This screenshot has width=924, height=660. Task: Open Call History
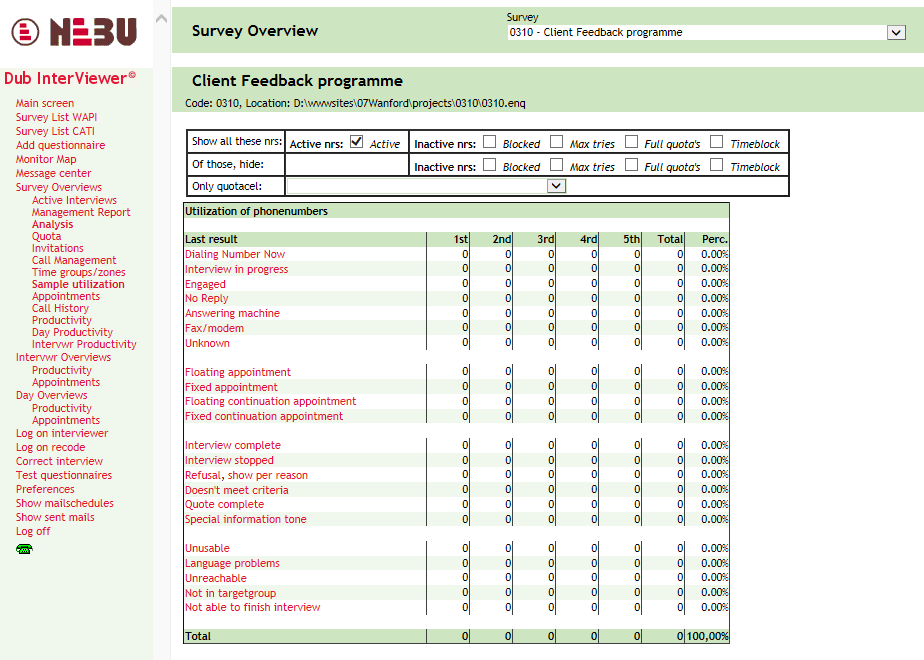tap(61, 308)
